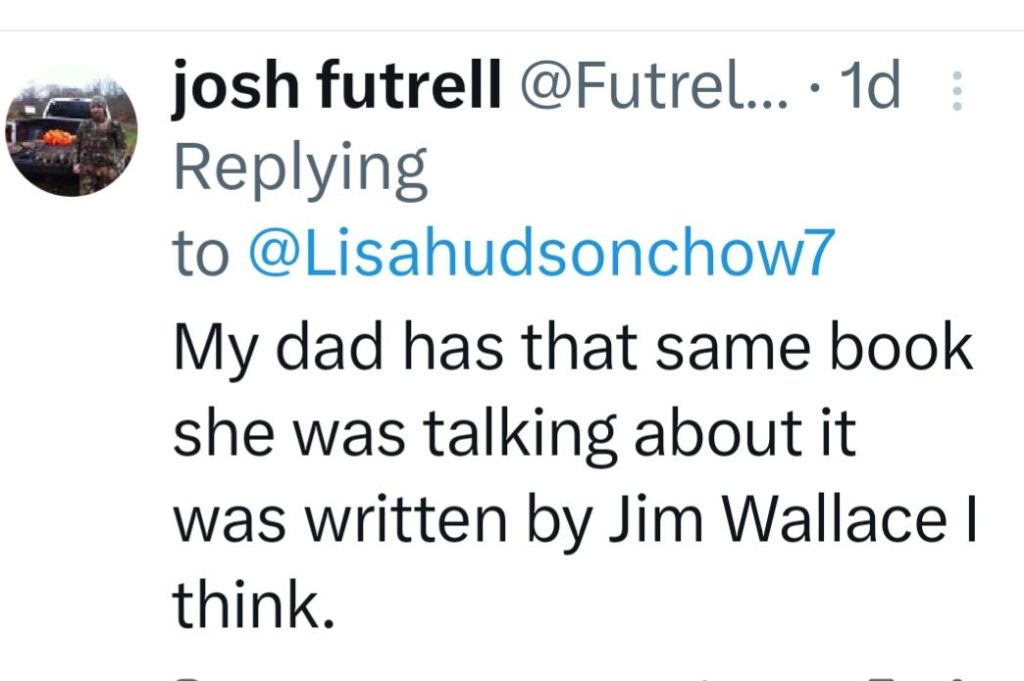Open the three-dot more options menu
The height and width of the screenshot is (681, 1024).
(955, 91)
